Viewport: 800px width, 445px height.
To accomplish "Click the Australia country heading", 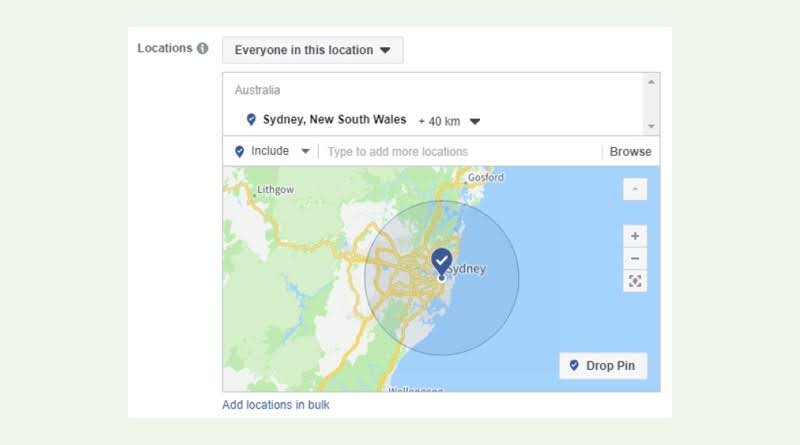I will tap(258, 90).
